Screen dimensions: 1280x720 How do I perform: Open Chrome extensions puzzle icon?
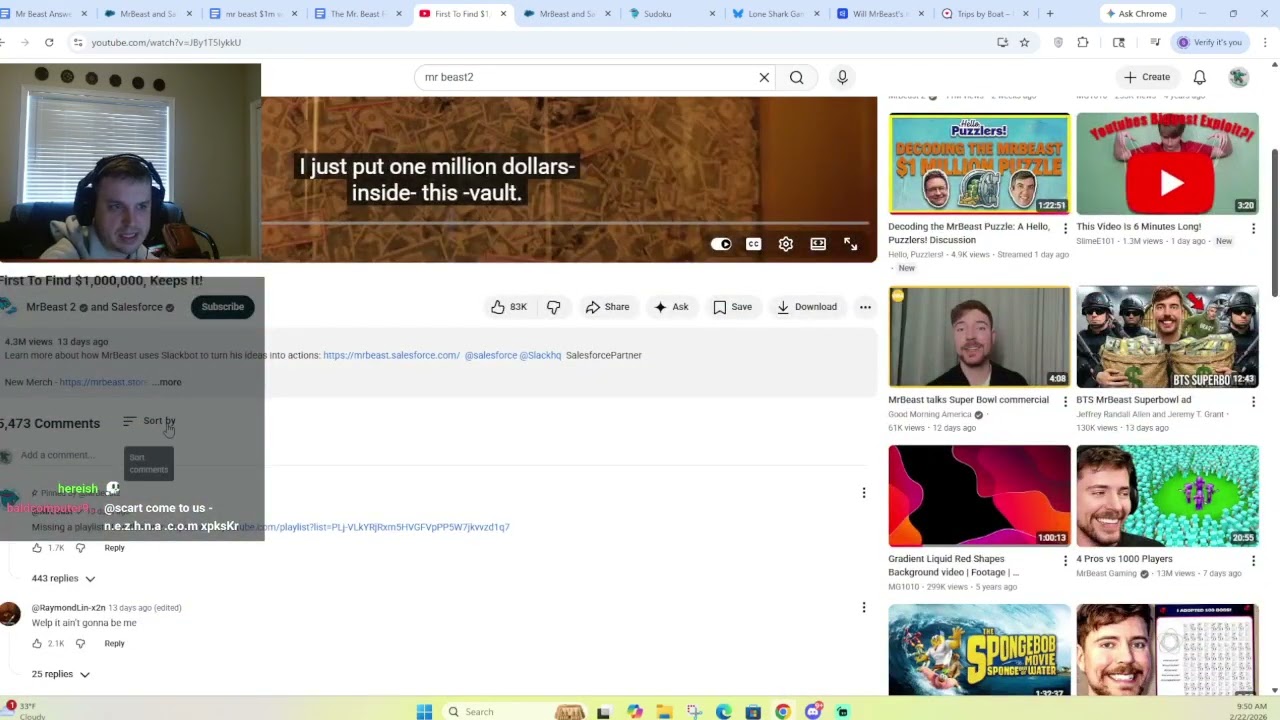(x=1083, y=42)
